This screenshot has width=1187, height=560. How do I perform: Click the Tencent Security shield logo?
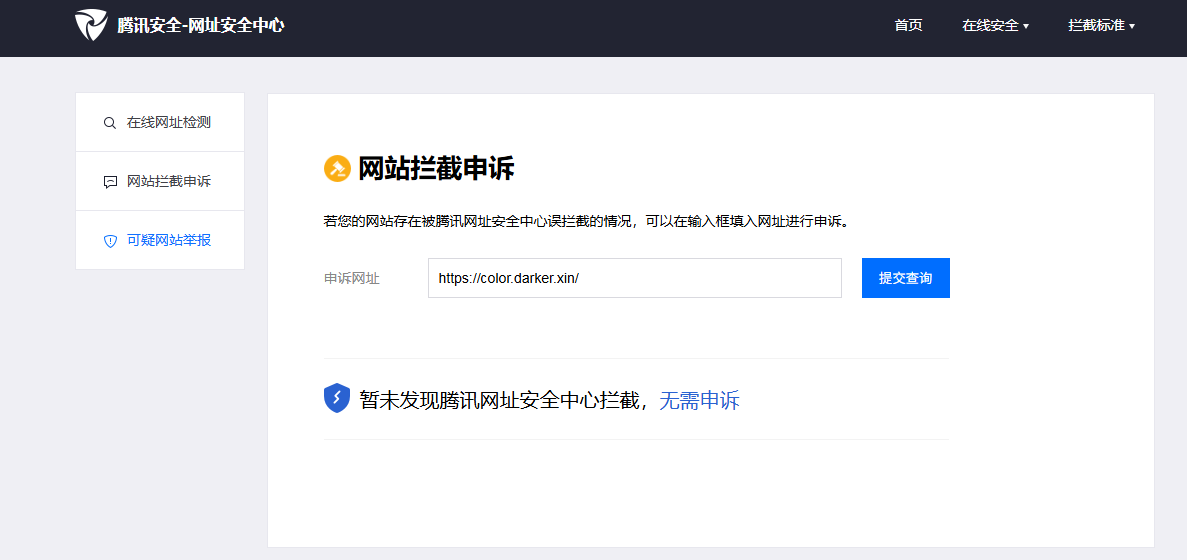pos(91,25)
